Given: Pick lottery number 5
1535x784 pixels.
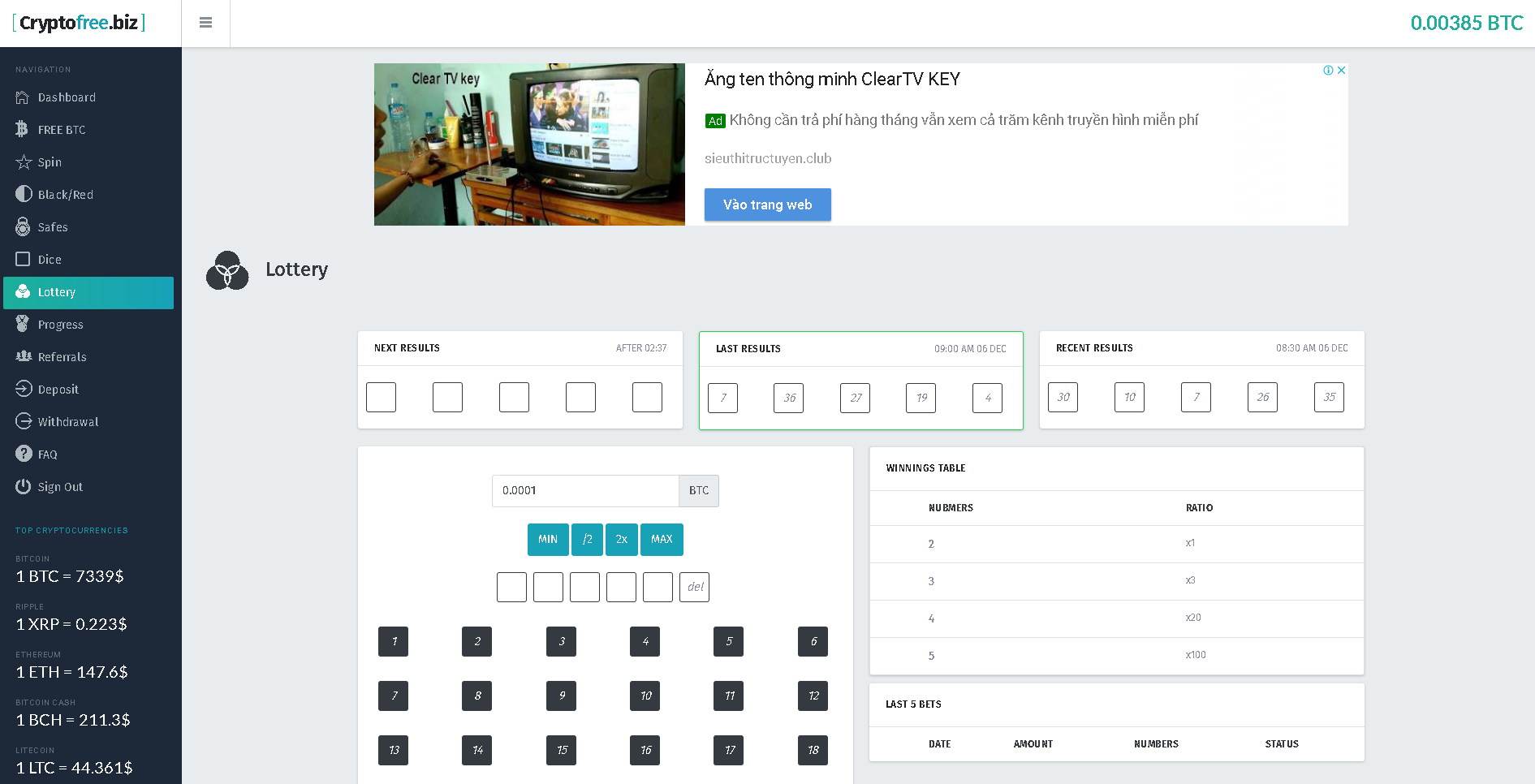Looking at the screenshot, I should coord(729,641).
